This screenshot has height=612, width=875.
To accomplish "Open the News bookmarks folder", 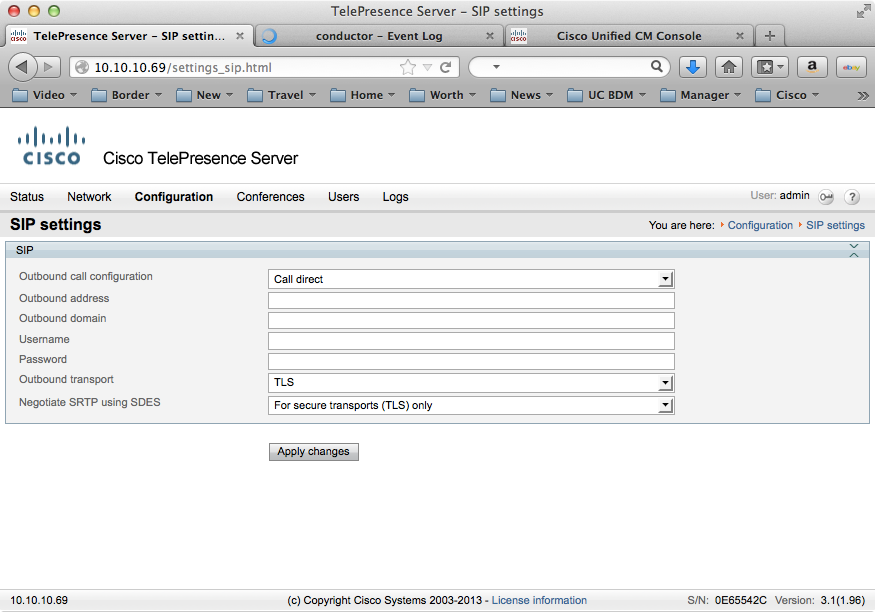I will [521, 95].
